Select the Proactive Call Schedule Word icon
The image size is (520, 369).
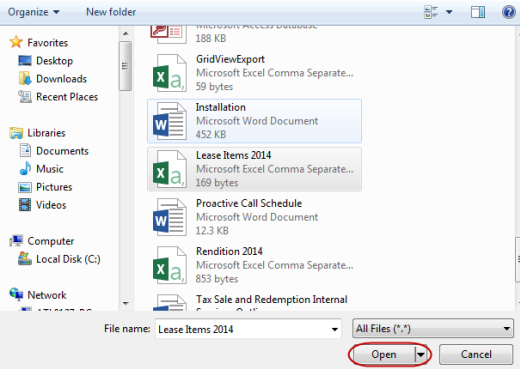170,217
